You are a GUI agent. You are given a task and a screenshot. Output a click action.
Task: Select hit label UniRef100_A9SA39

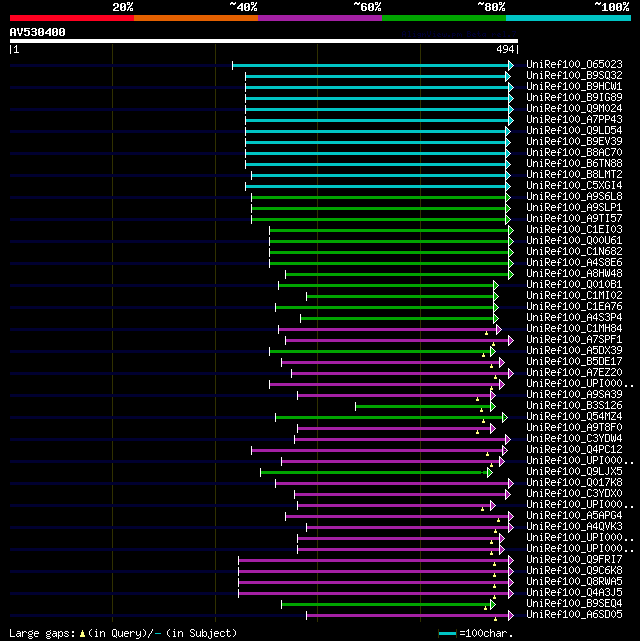574,394
